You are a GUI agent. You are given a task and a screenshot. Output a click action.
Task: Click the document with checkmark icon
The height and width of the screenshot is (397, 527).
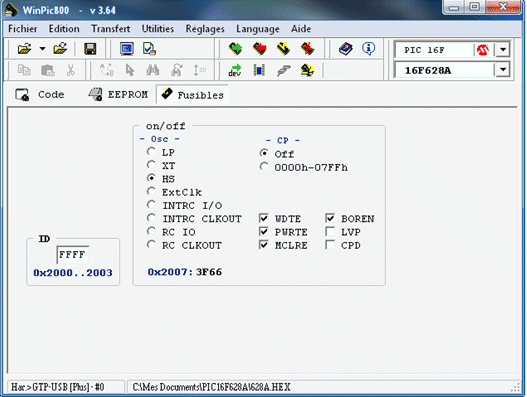(x=149, y=49)
